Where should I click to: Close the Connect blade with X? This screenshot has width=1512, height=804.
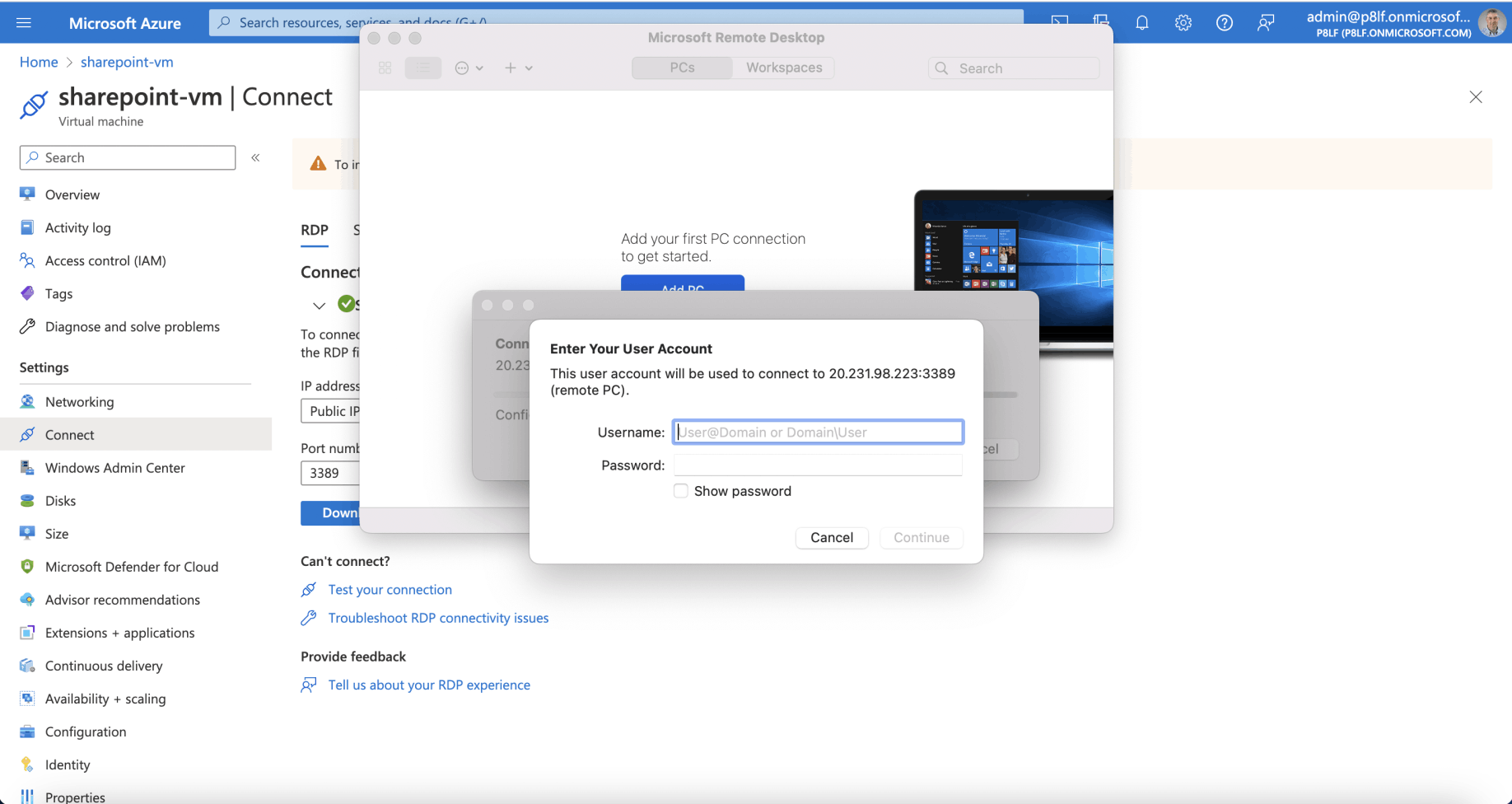1475,97
